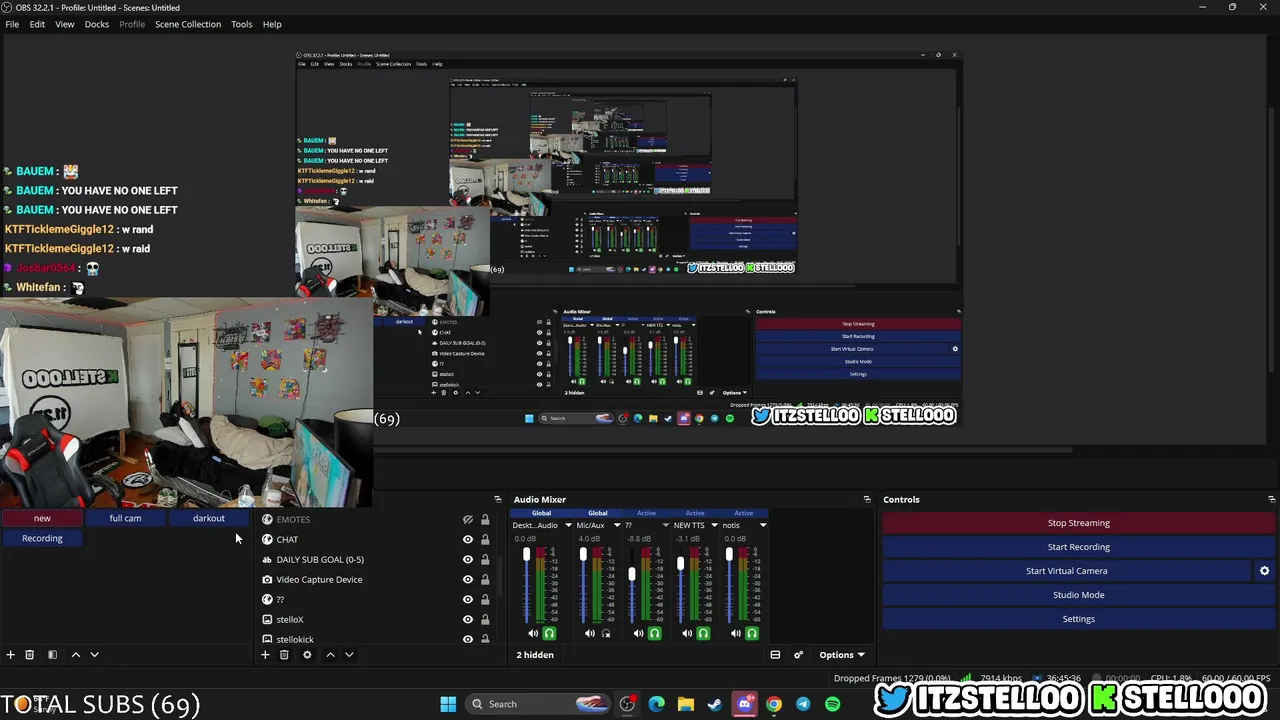
Task: Hide the DAILY SUB GOAL source
Action: tap(467, 560)
